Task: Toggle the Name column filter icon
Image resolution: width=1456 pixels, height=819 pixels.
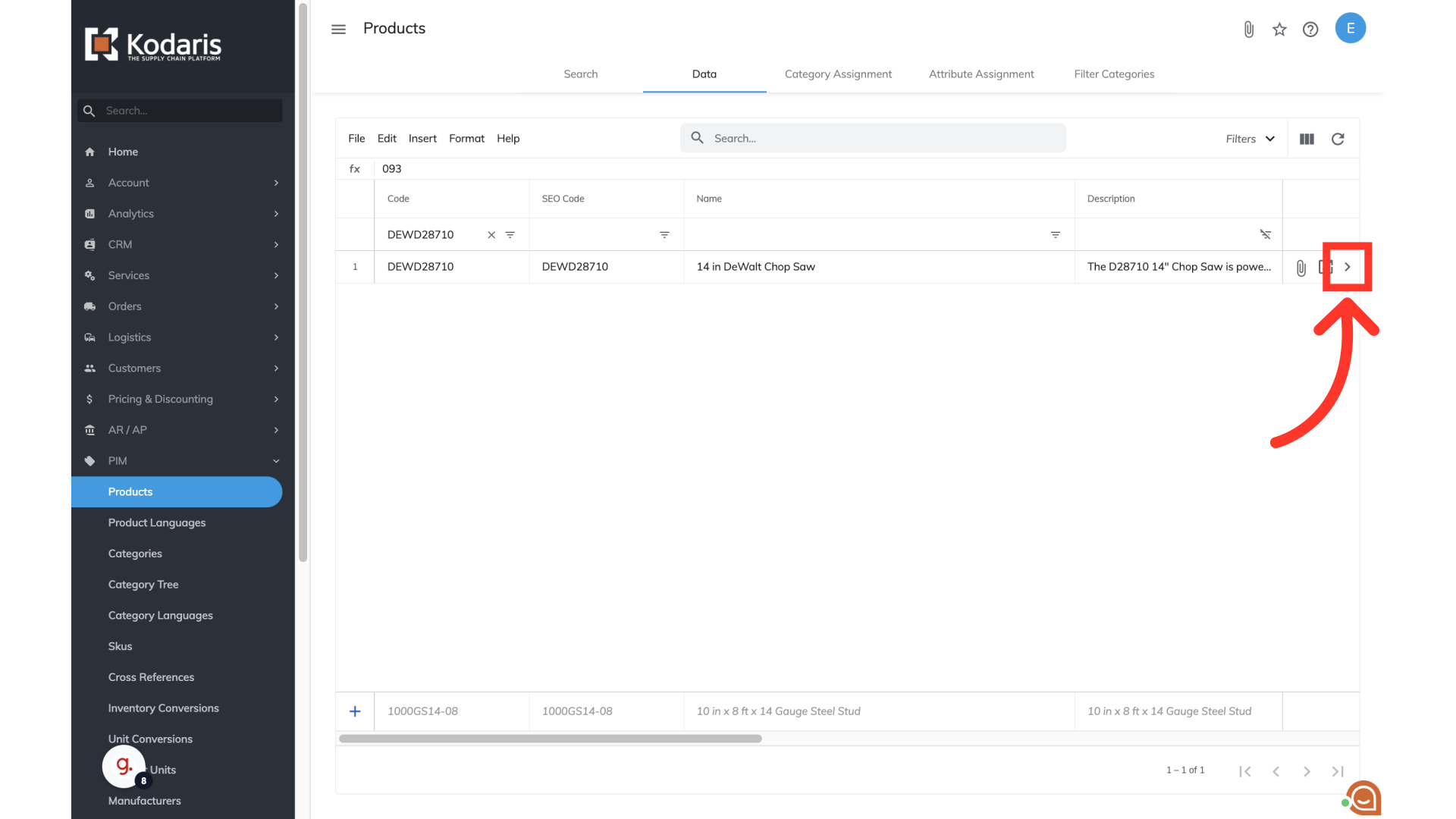Action: [x=1055, y=235]
